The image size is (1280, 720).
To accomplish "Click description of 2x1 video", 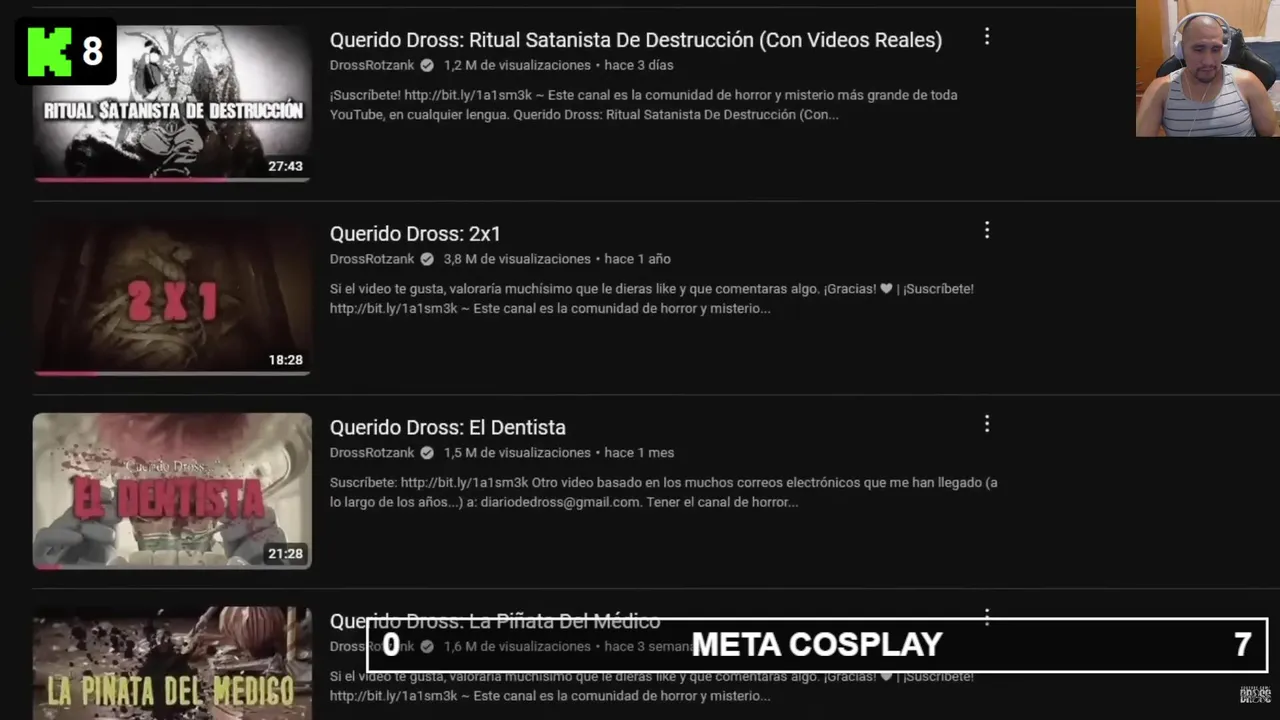I will coord(652,299).
